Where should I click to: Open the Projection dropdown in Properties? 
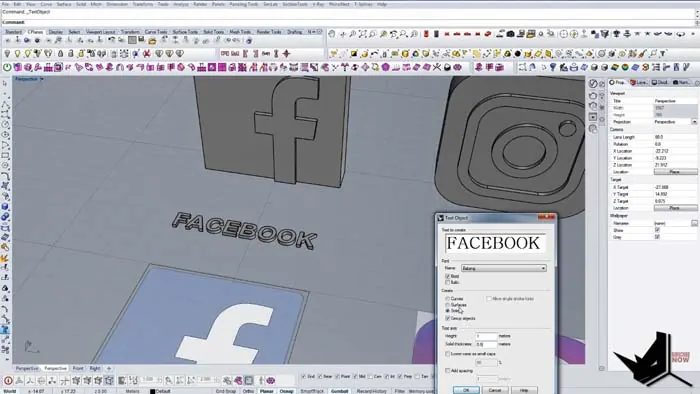click(694, 122)
